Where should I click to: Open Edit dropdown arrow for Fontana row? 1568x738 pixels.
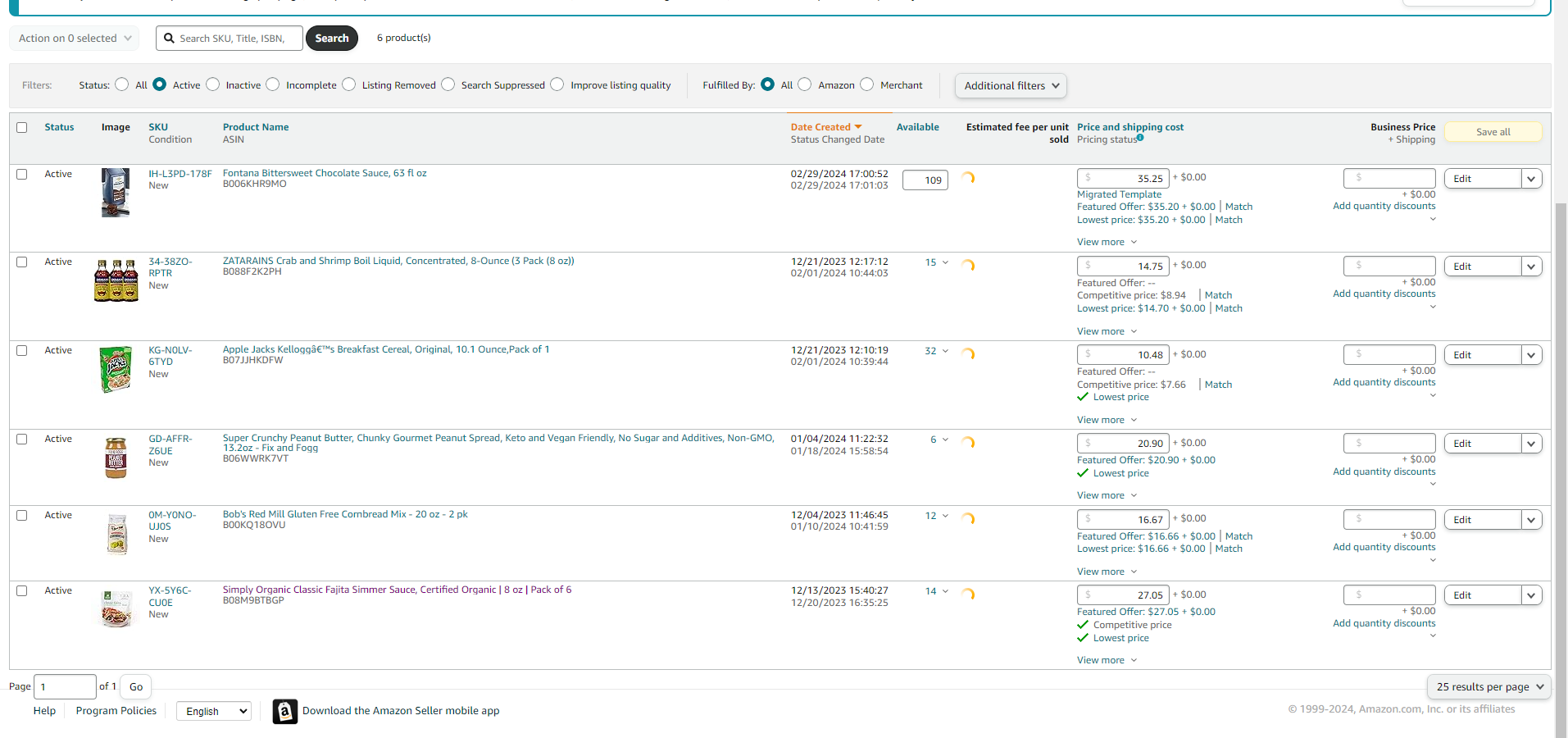click(x=1531, y=179)
